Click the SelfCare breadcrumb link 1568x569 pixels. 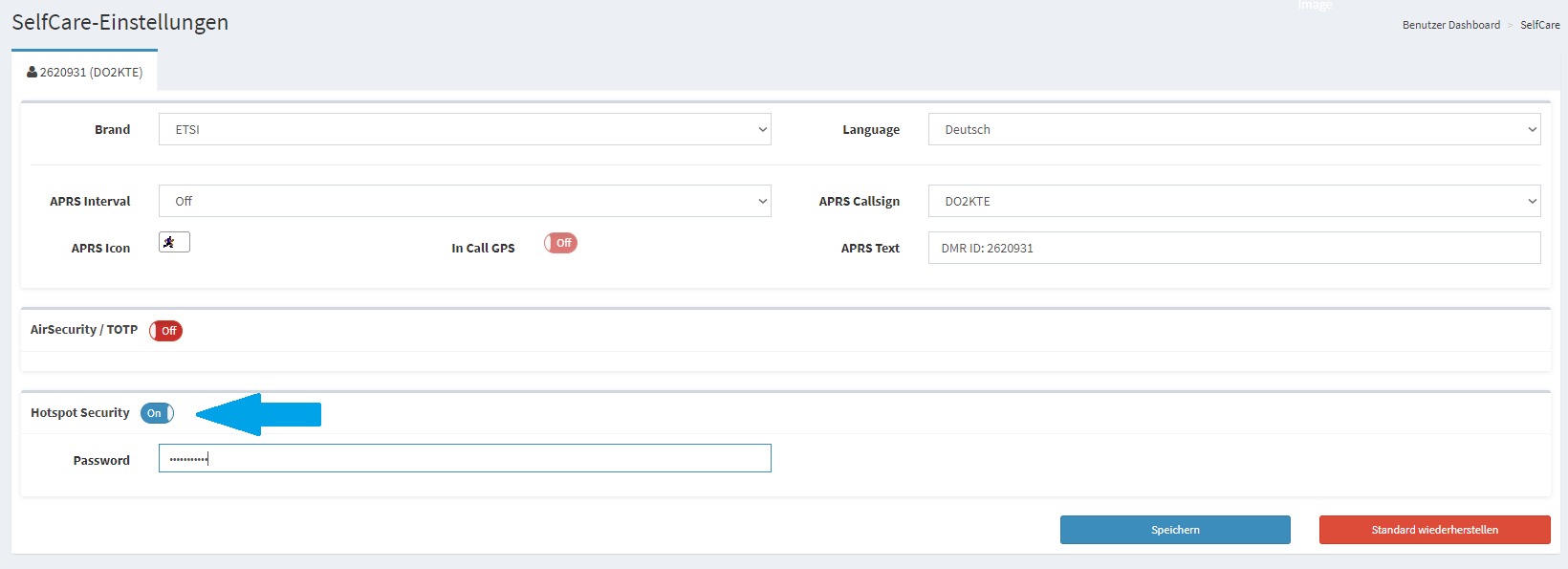pos(1539,25)
